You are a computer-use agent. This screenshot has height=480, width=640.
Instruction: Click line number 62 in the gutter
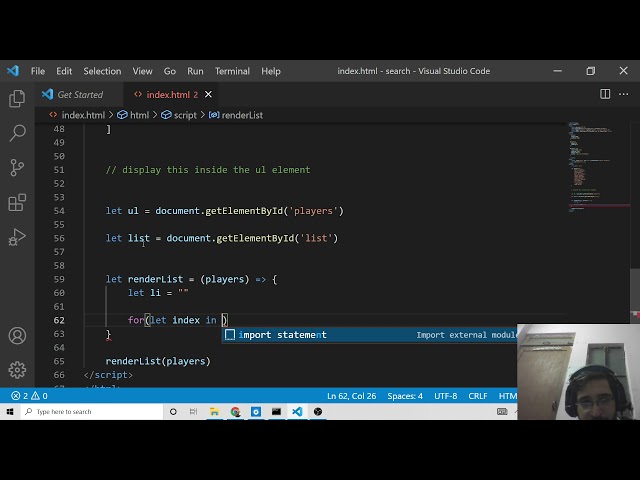point(59,320)
